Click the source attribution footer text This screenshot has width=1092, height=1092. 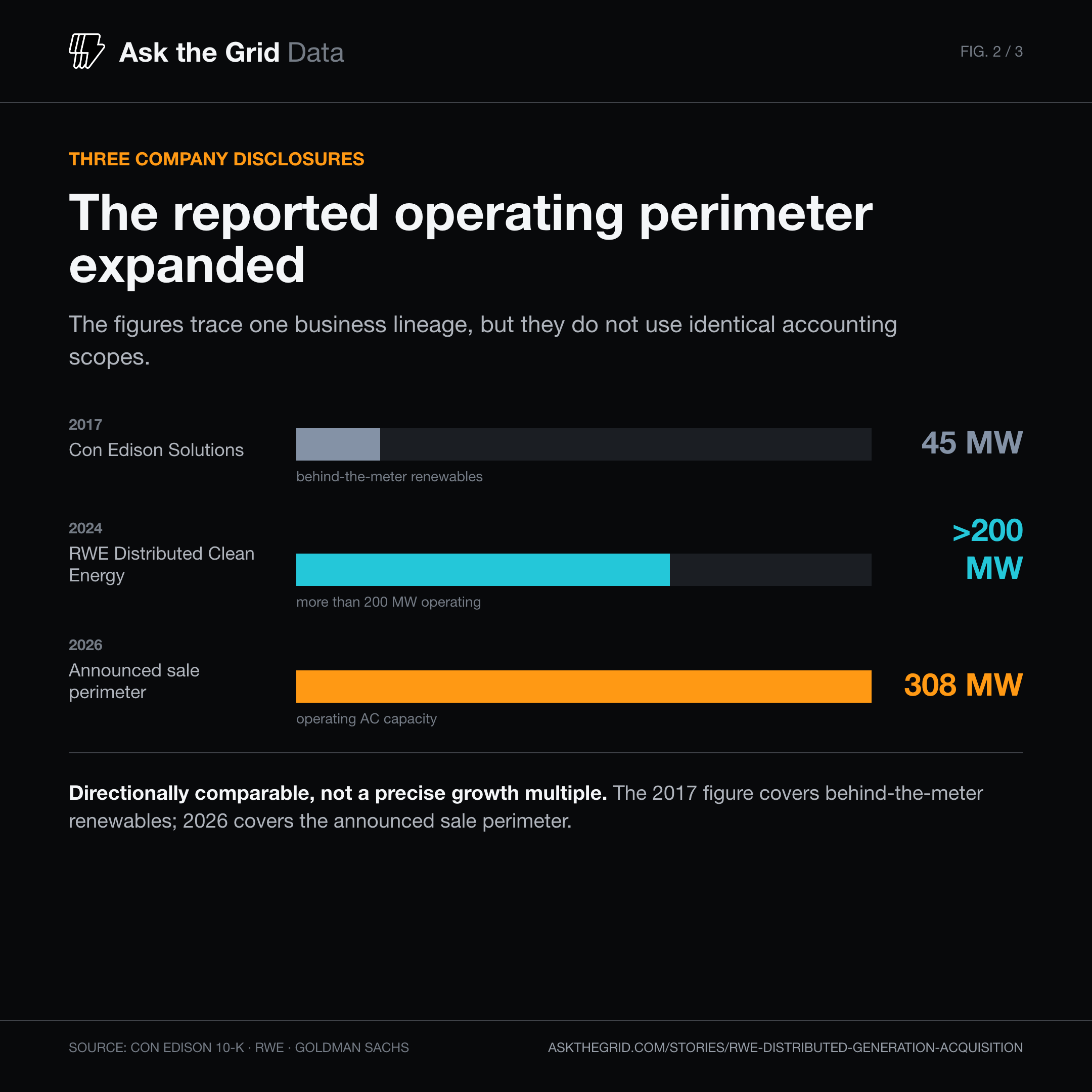click(239, 1048)
